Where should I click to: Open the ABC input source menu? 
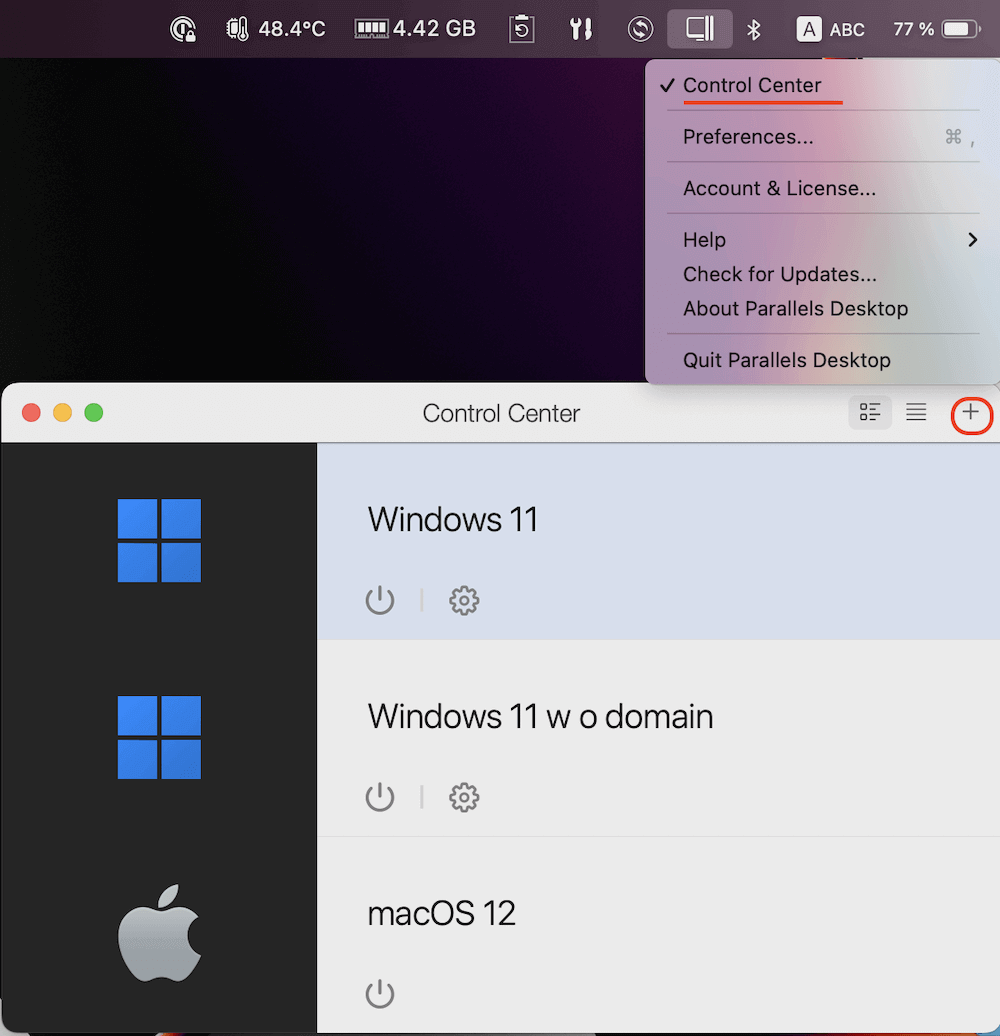tap(830, 29)
